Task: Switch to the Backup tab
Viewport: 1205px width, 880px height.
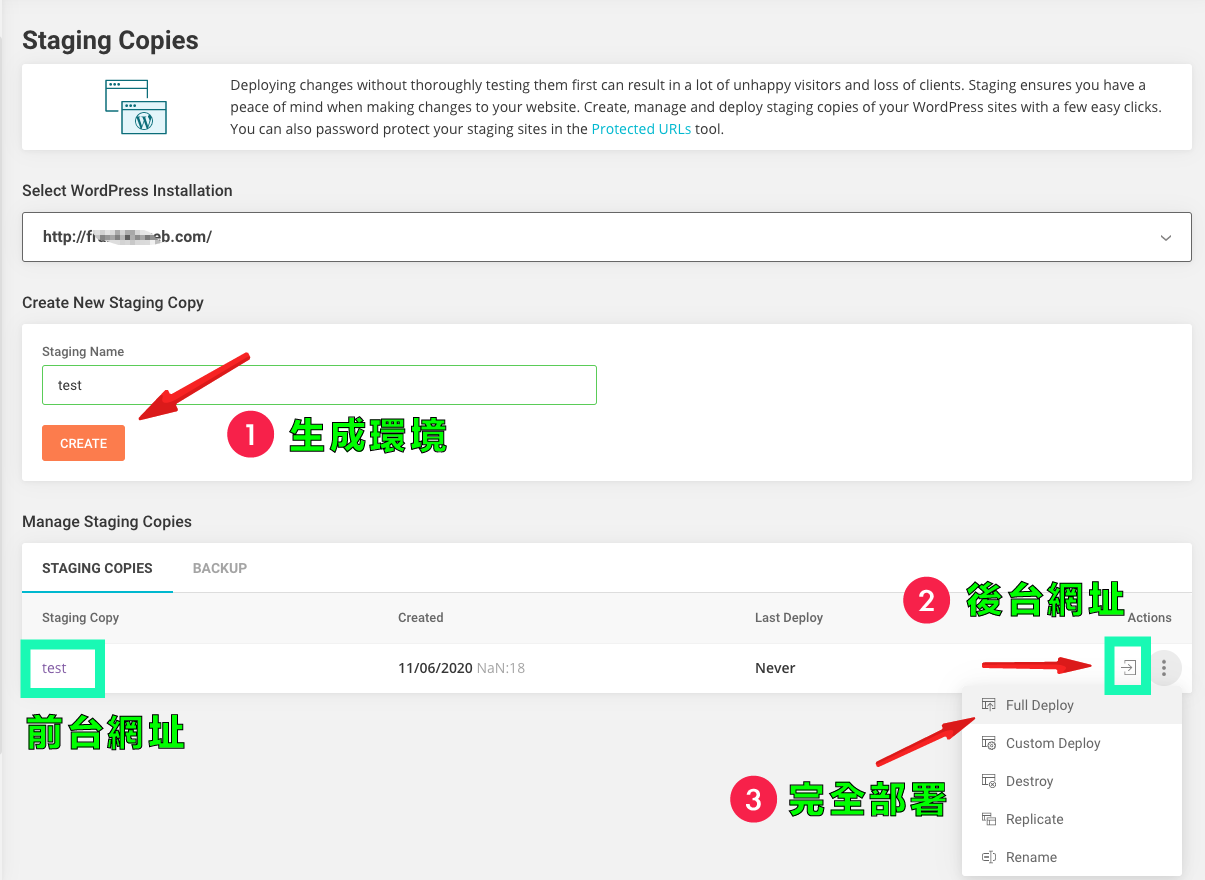Action: tap(220, 568)
